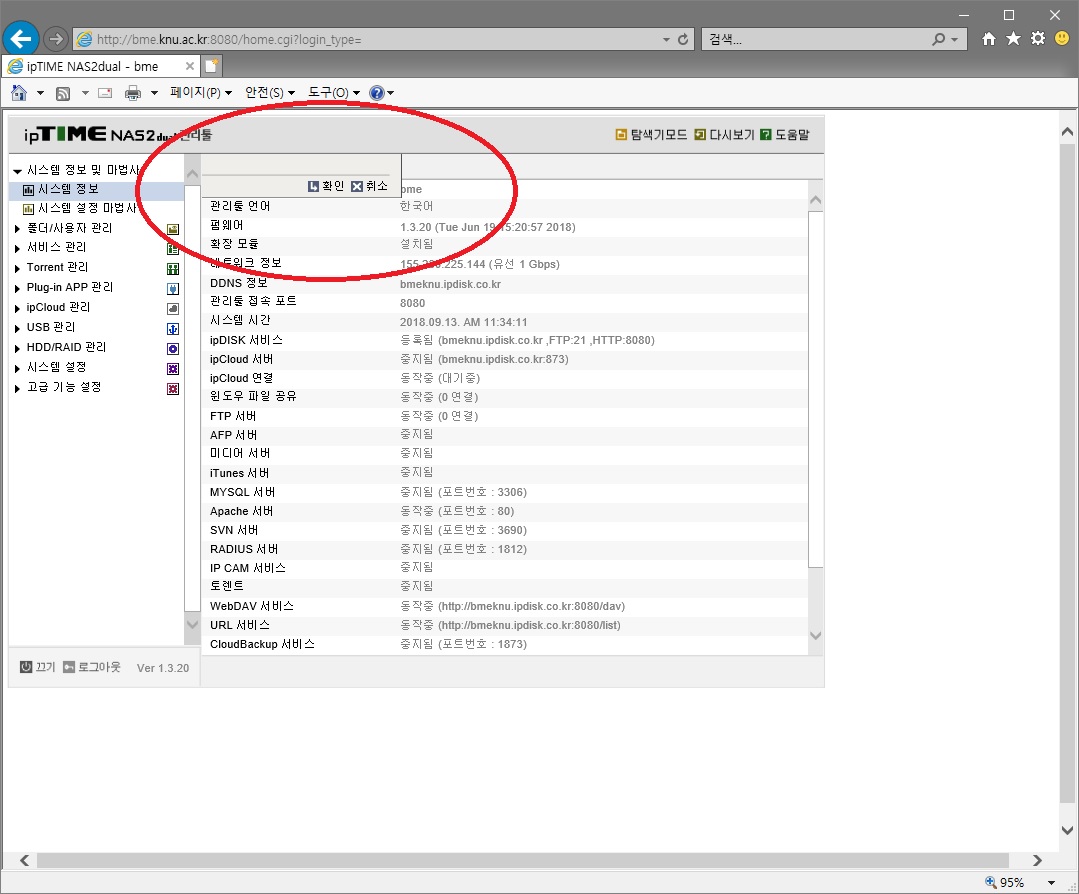This screenshot has height=894, width=1079.
Task: Open the command bar Help question icon
Action: pyautogui.click(x=376, y=92)
